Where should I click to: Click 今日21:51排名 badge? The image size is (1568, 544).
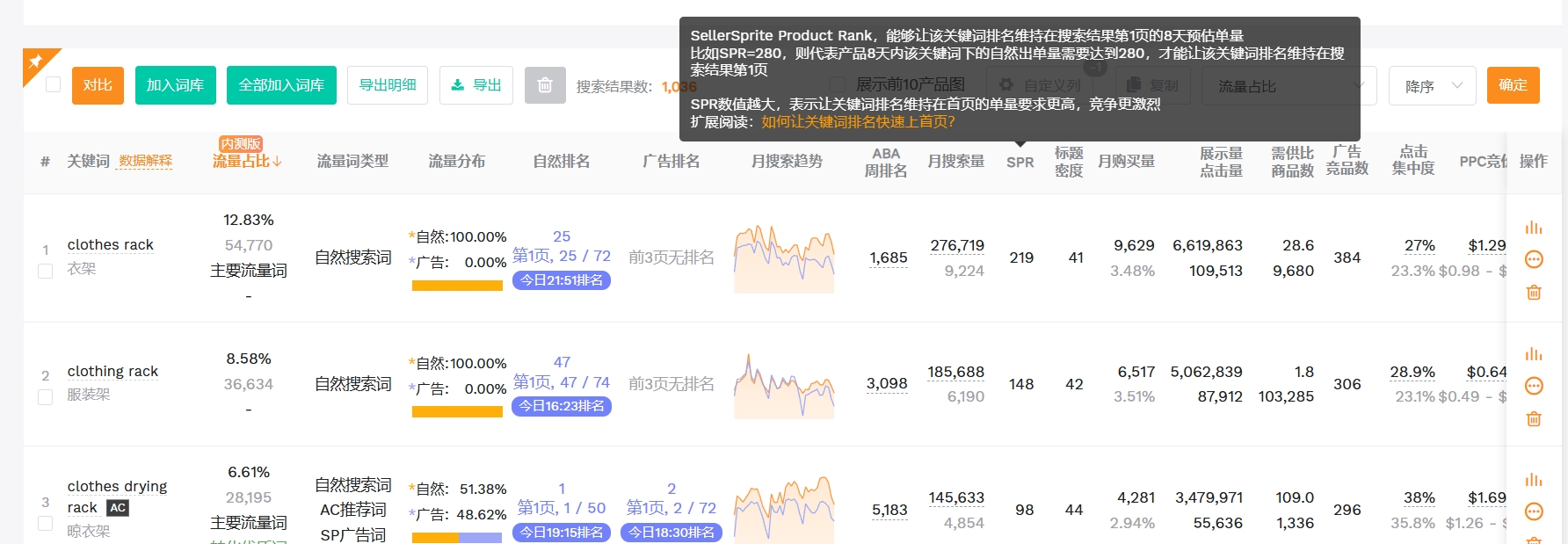(x=562, y=280)
